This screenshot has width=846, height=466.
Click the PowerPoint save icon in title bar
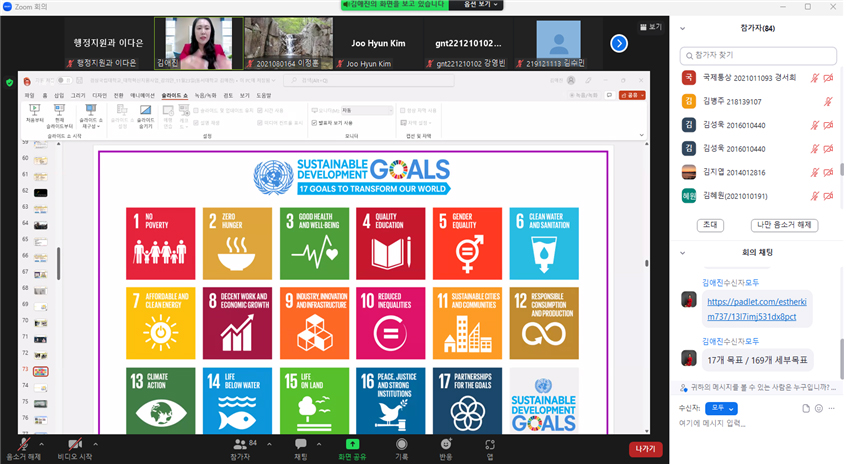(79, 80)
